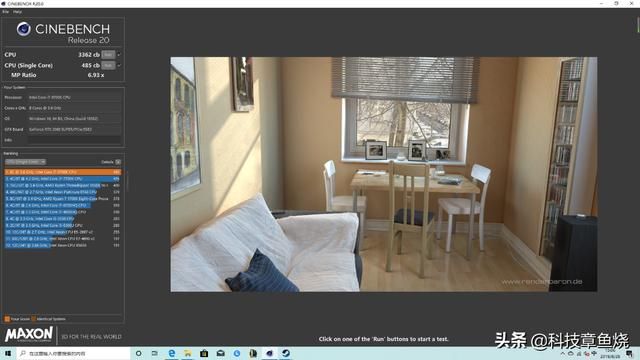The width and height of the screenshot is (640, 360).
Task: Open Microsoft Edge from taskbar
Action: point(172,353)
